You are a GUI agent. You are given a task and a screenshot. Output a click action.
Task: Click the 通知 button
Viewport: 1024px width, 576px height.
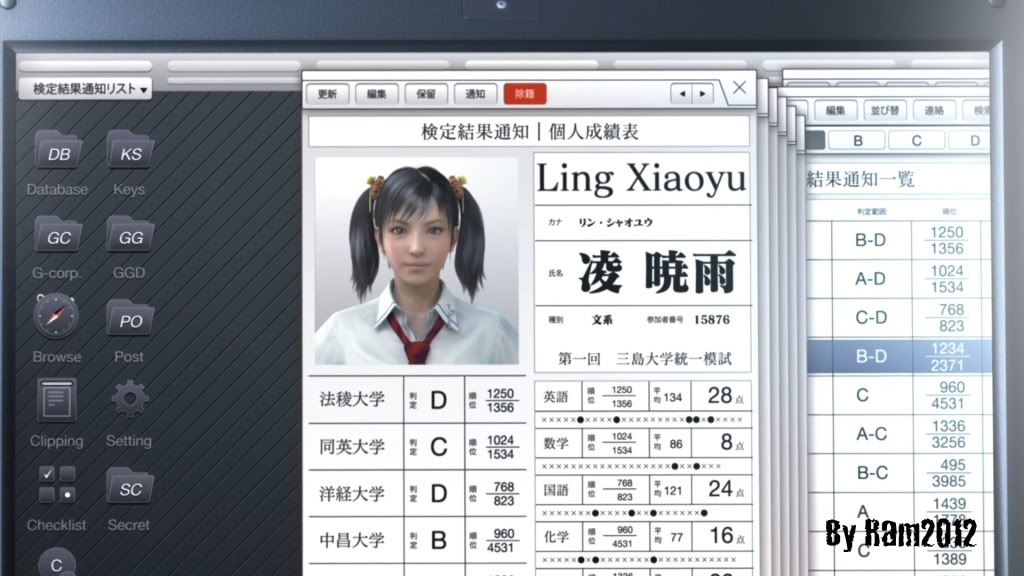click(x=475, y=94)
